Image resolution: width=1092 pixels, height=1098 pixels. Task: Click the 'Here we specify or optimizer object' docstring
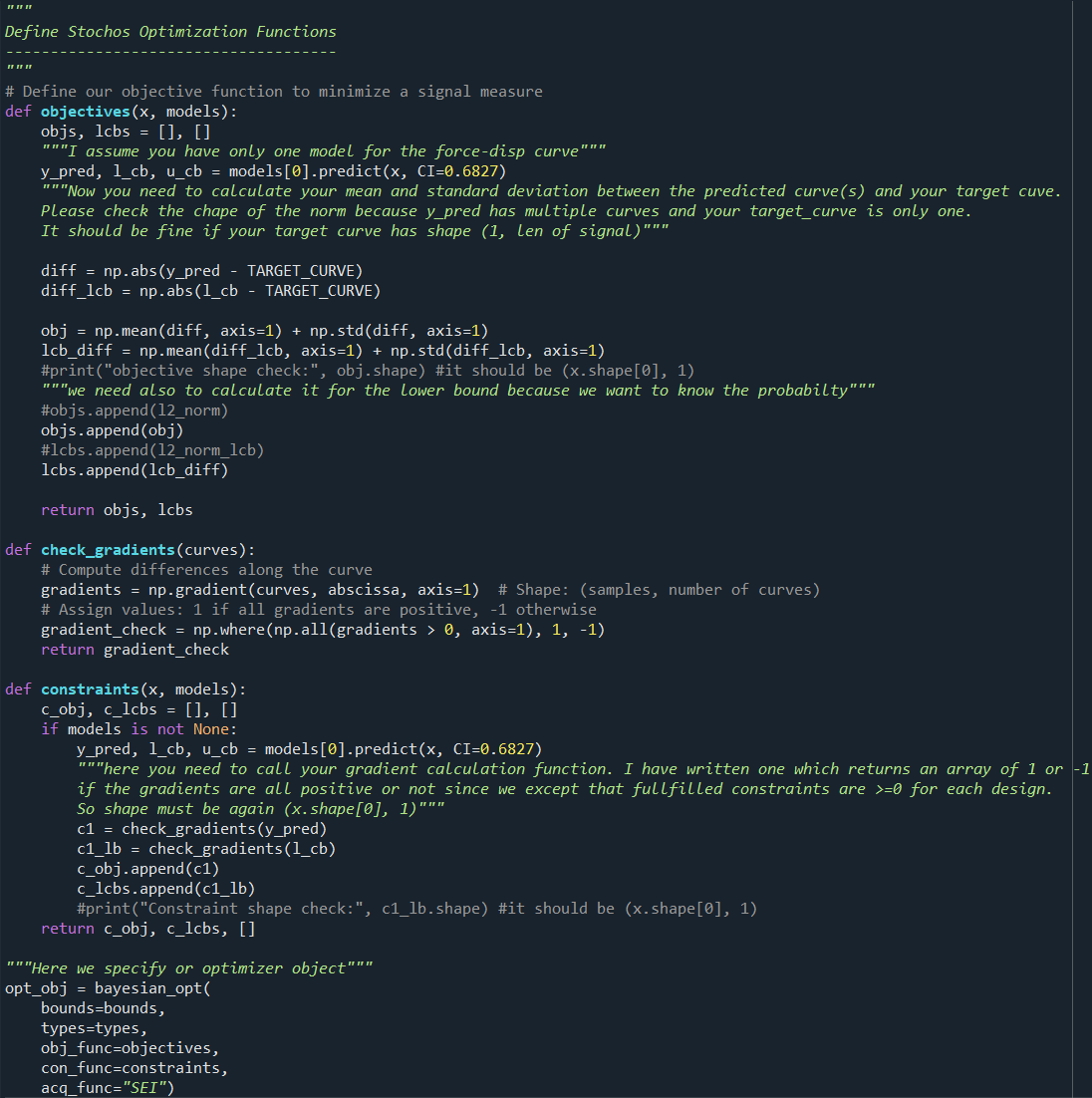click(x=189, y=967)
